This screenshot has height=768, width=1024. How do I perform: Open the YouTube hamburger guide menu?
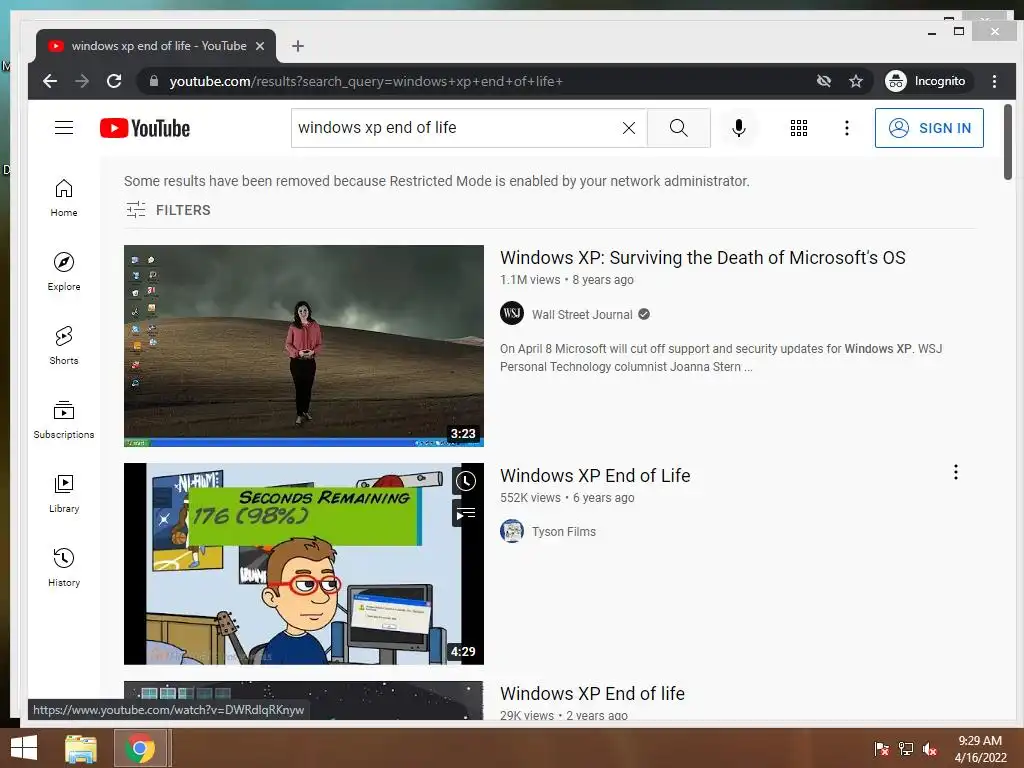[63, 127]
